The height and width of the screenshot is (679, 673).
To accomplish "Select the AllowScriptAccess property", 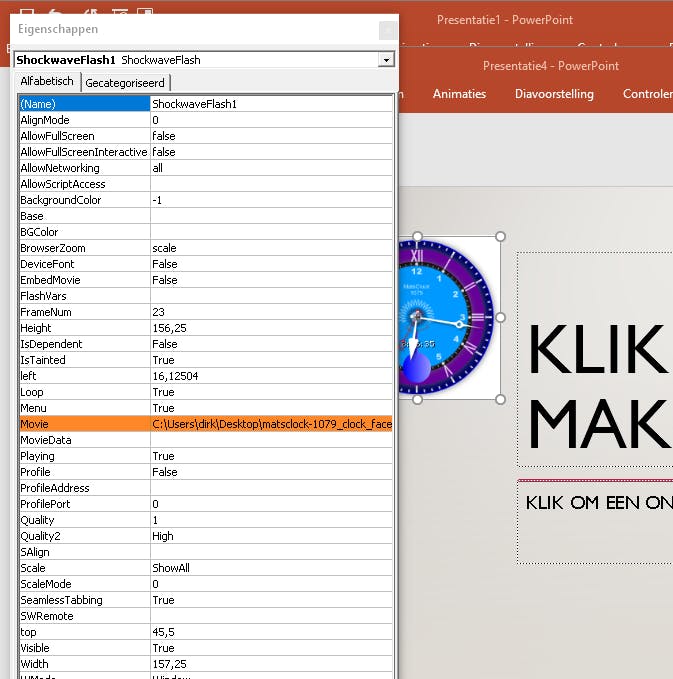I will [x=85, y=184].
